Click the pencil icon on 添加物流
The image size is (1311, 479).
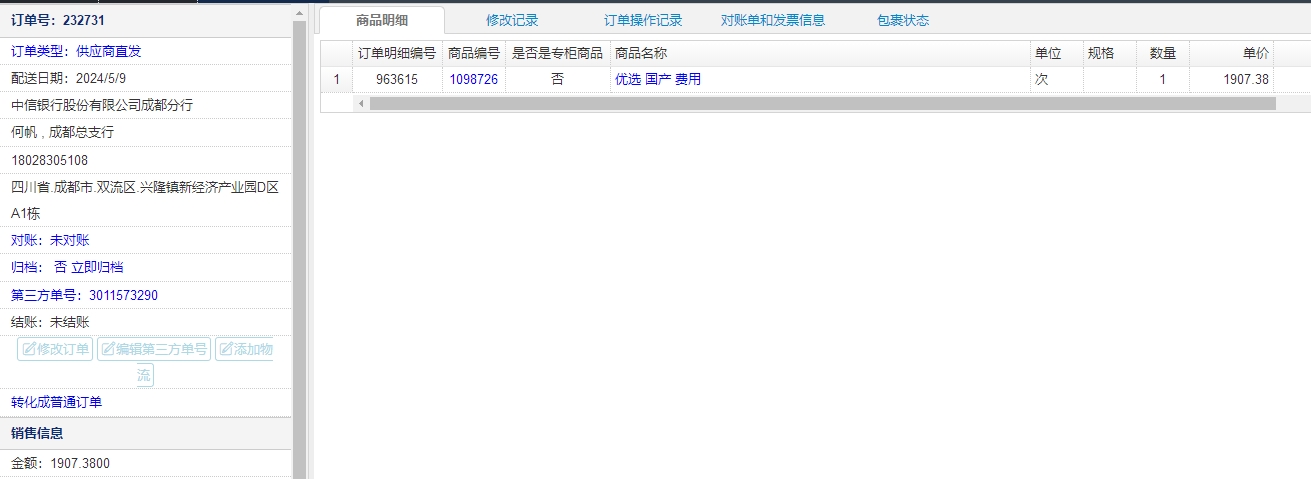[x=226, y=349]
